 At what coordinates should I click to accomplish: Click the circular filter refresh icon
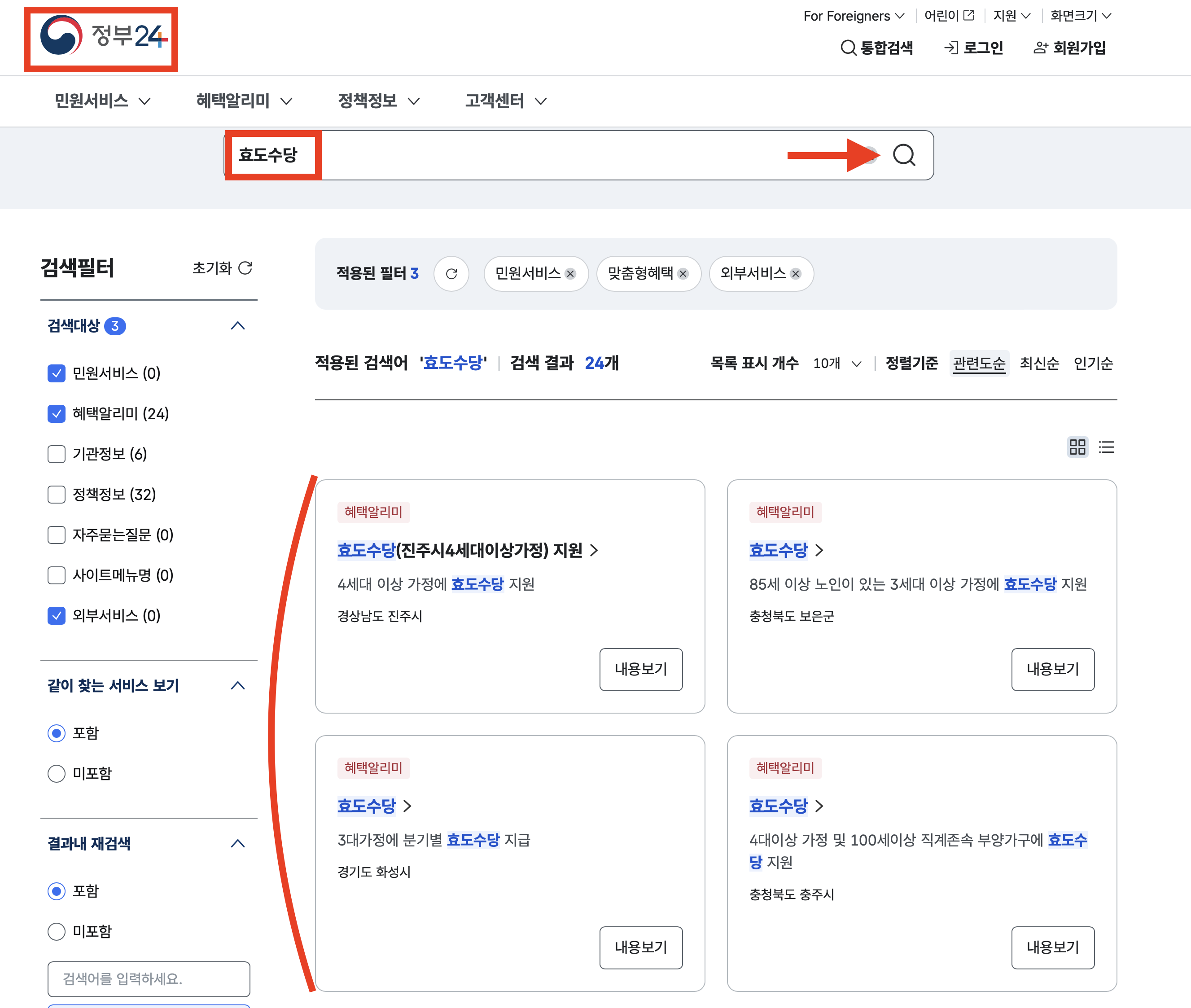[451, 274]
